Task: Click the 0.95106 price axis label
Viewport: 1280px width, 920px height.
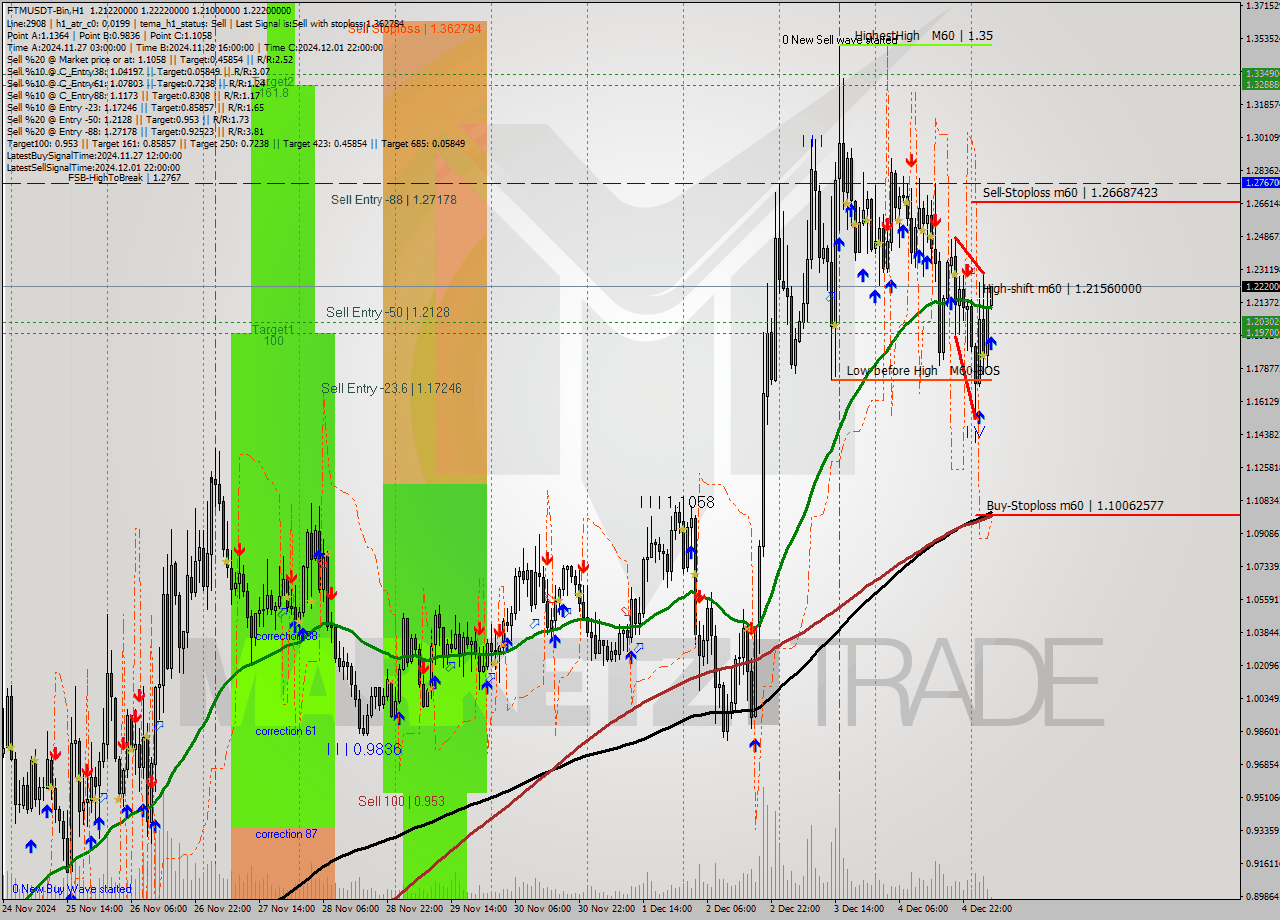Action: point(1262,797)
